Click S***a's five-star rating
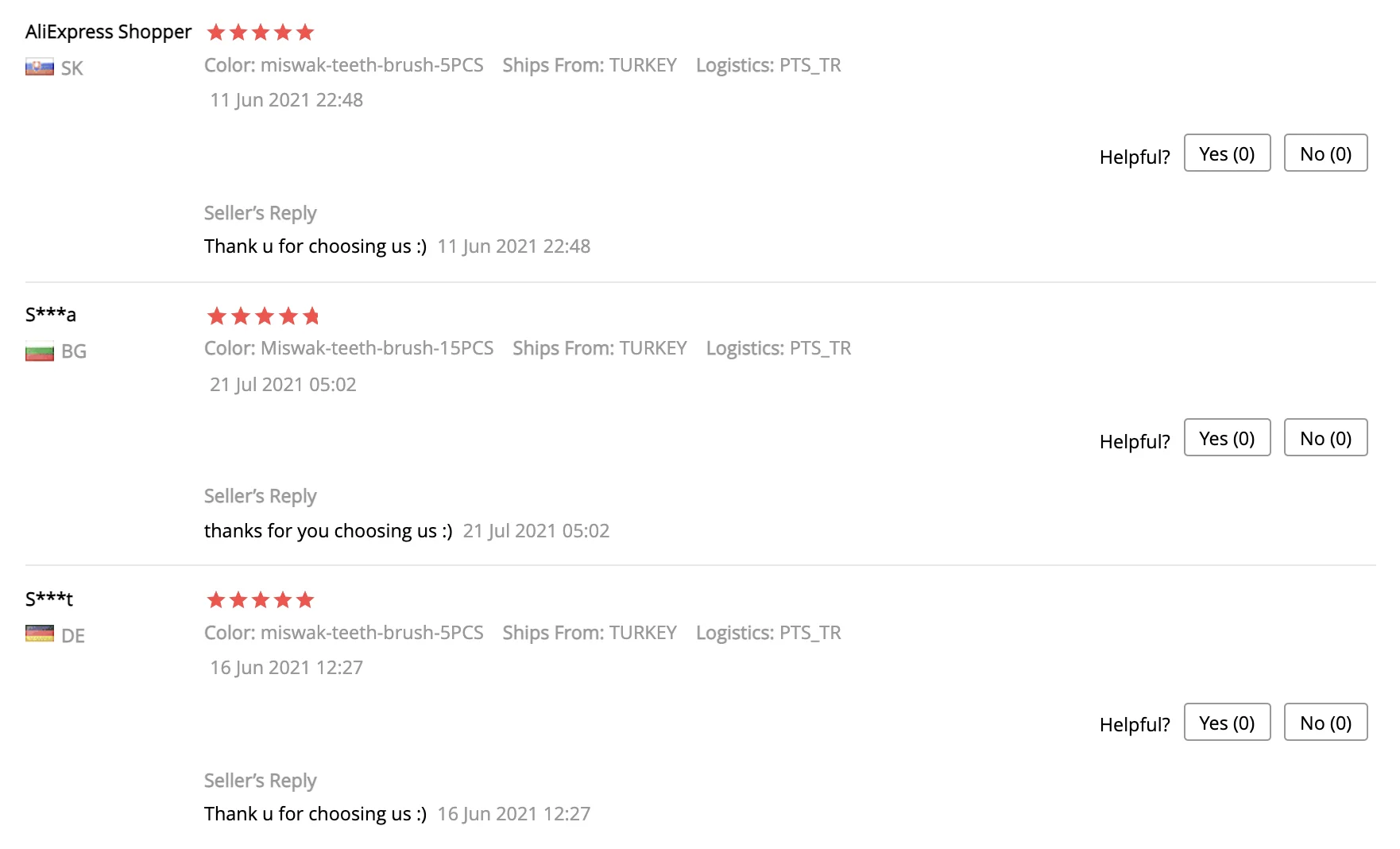The width and height of the screenshot is (1400, 849). coord(262,316)
